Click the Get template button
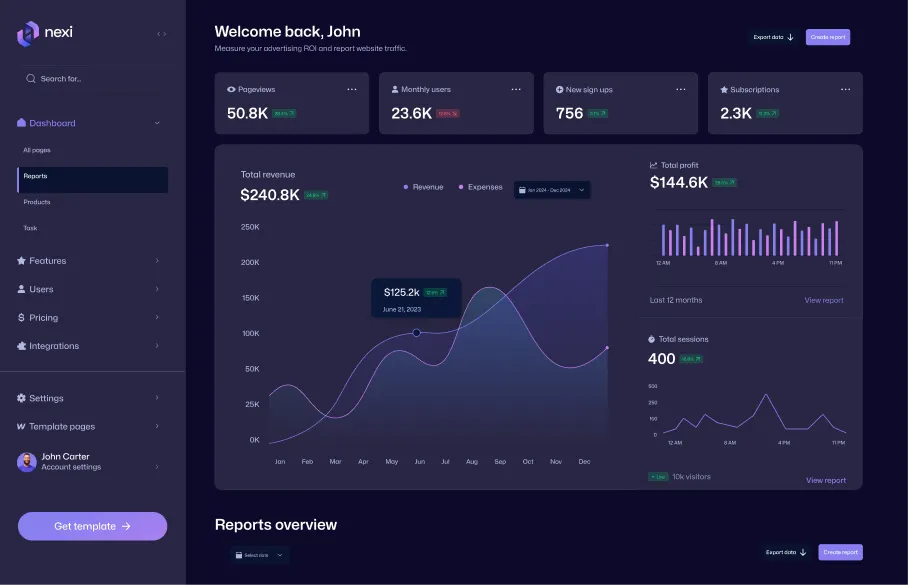Screen dimensions: 908x585 93,526
